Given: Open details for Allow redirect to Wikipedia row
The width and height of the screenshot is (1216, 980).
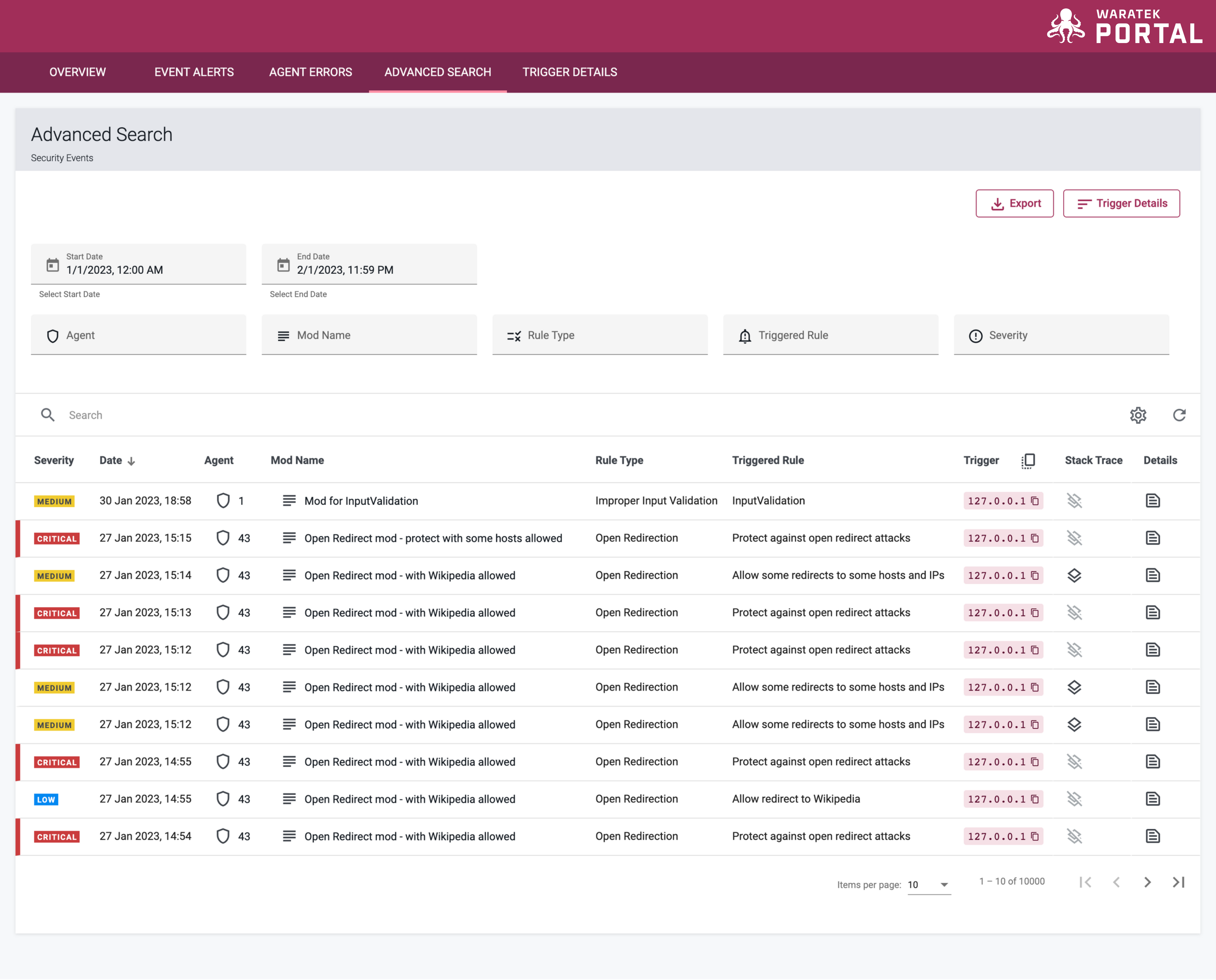Looking at the screenshot, I should pos(1153,799).
